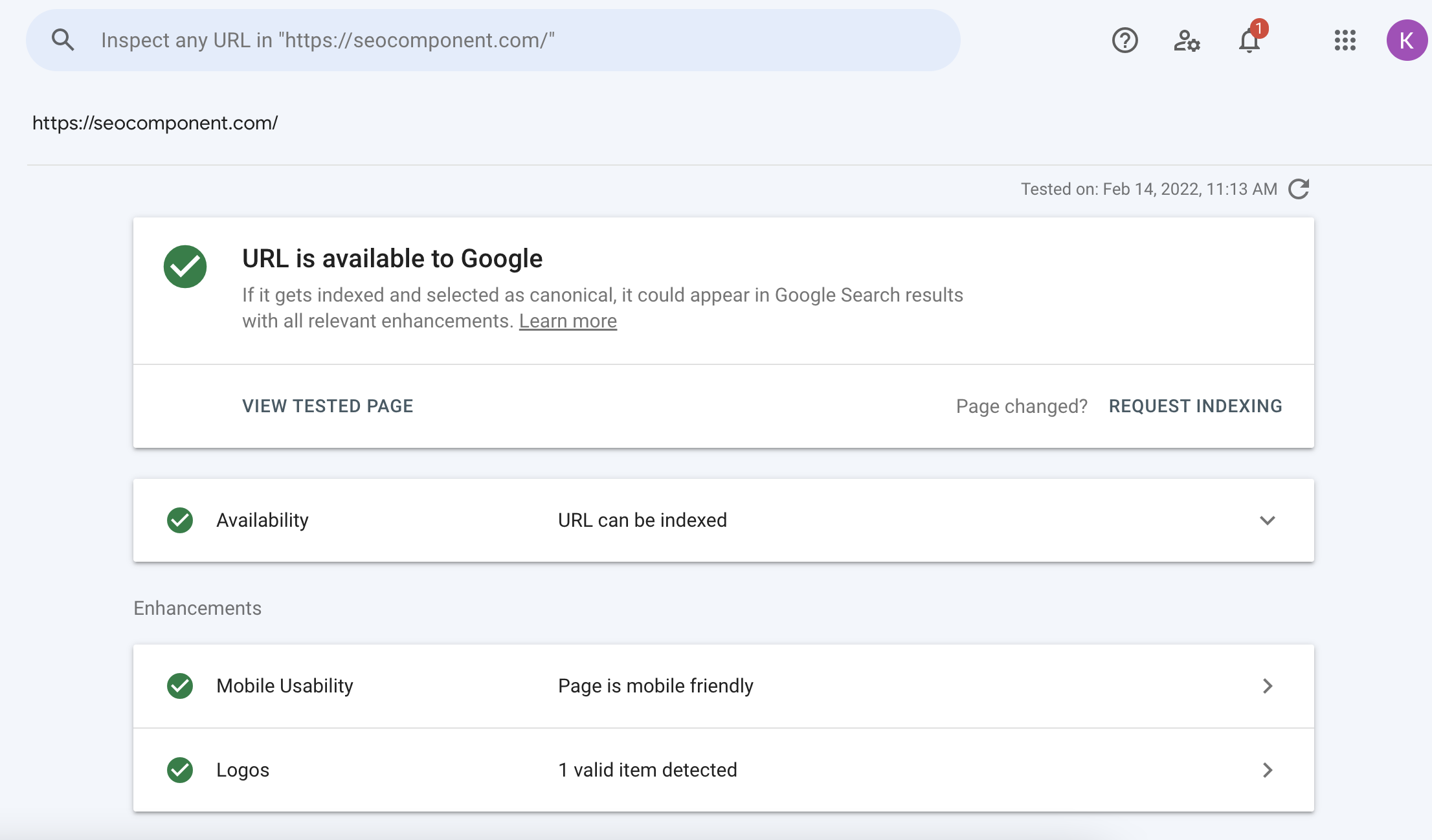This screenshot has height=840, width=1432.
Task: Open the notifications bell
Action: [1249, 41]
